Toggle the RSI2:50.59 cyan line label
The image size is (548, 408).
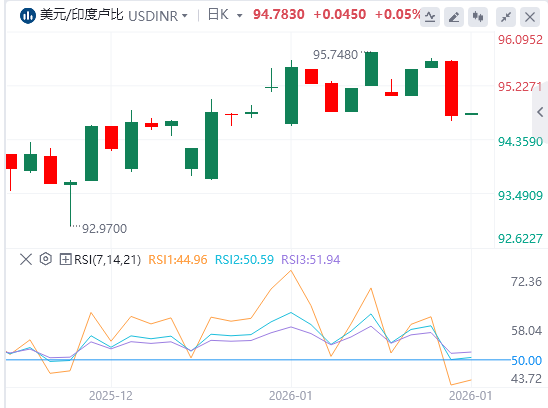coord(244,259)
